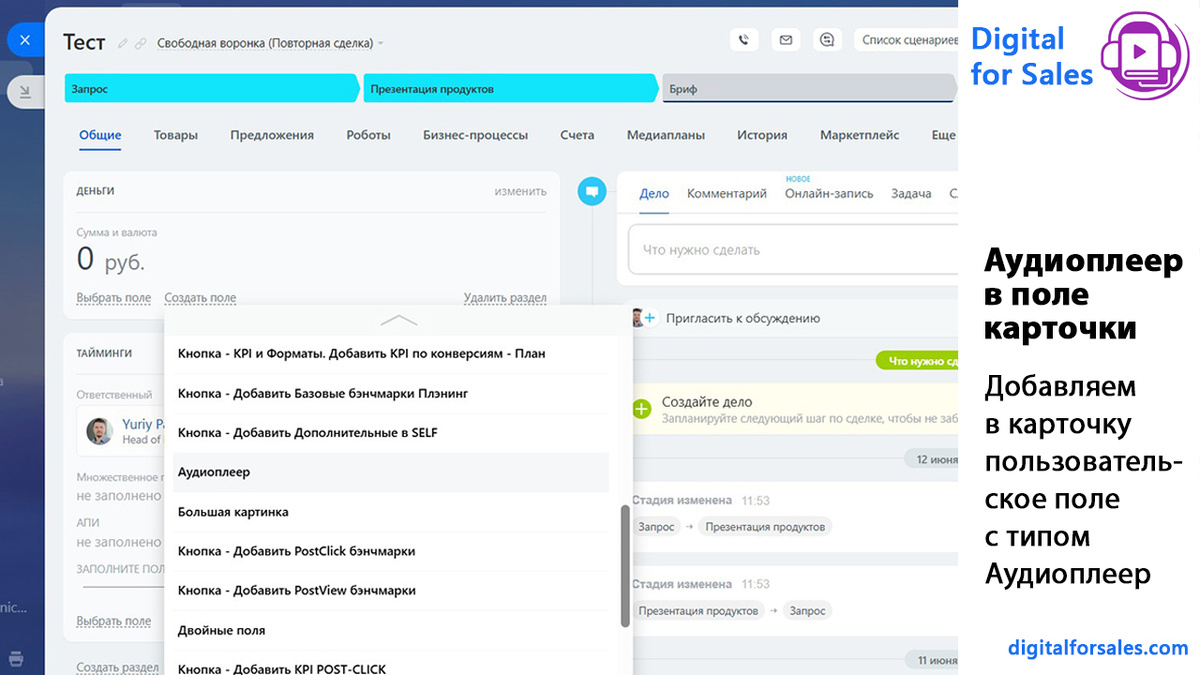Choose Большая картинка from field list
1200x675 pixels.
click(x=391, y=512)
